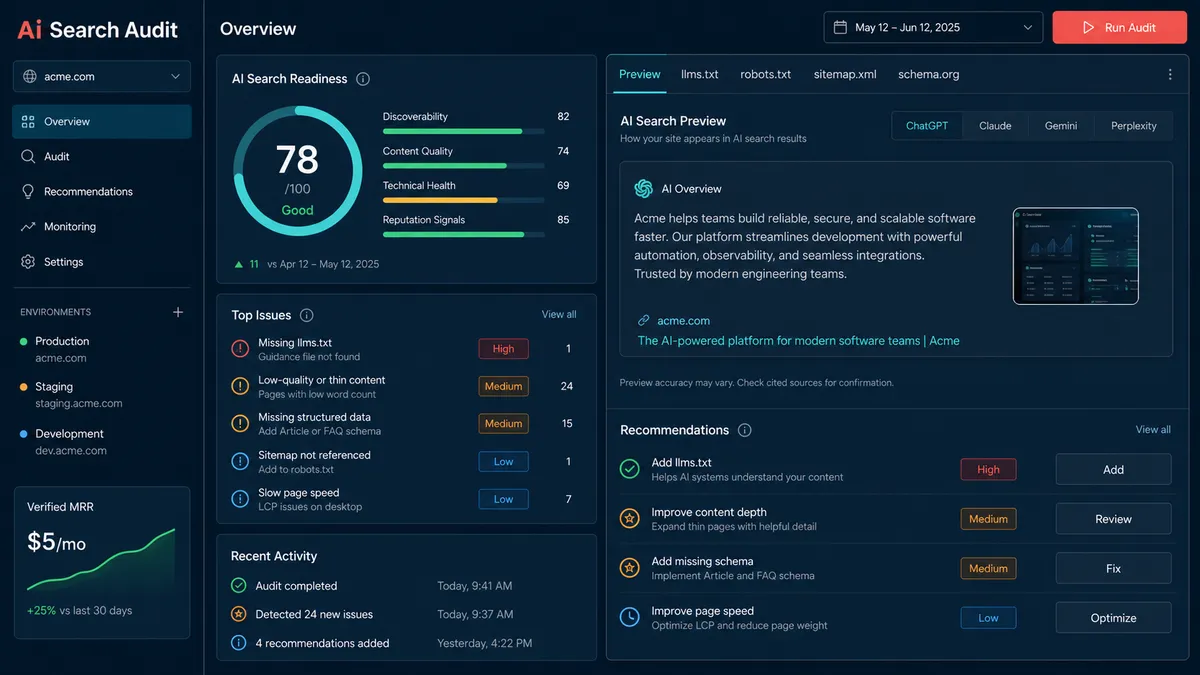Click the ChatGPT logo in AI Overview card
Viewport: 1200px width, 675px height.
643,188
